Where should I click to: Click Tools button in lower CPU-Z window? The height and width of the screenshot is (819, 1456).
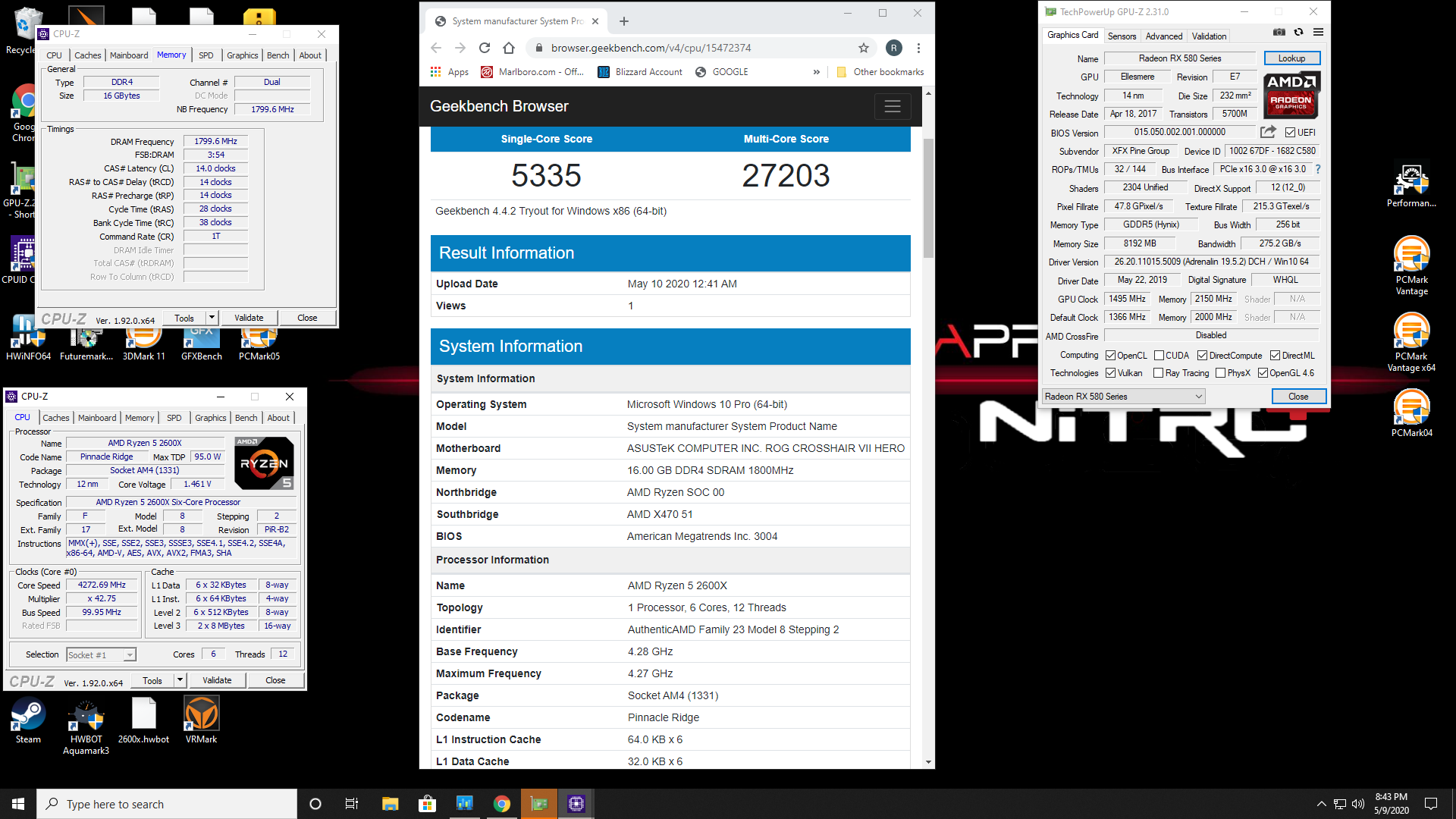tap(152, 680)
